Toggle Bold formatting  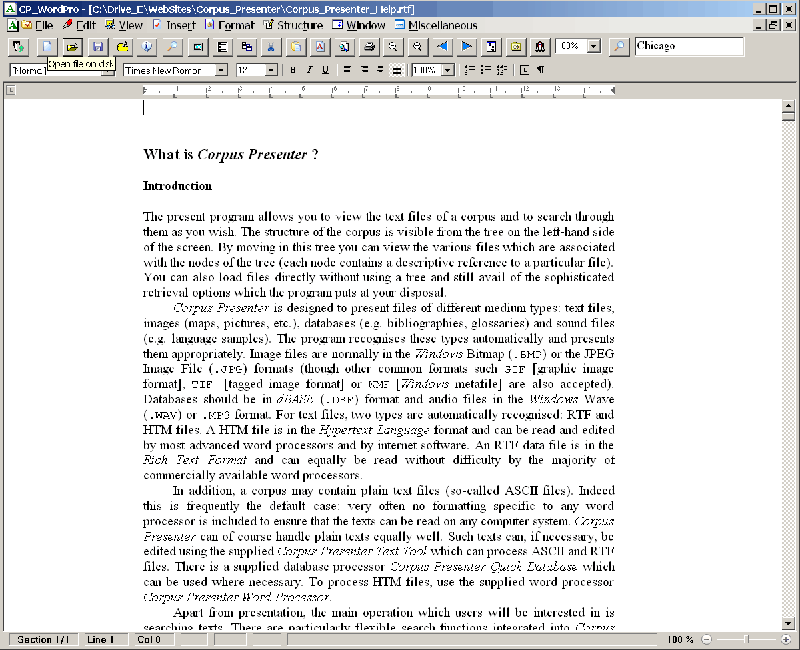[292, 70]
